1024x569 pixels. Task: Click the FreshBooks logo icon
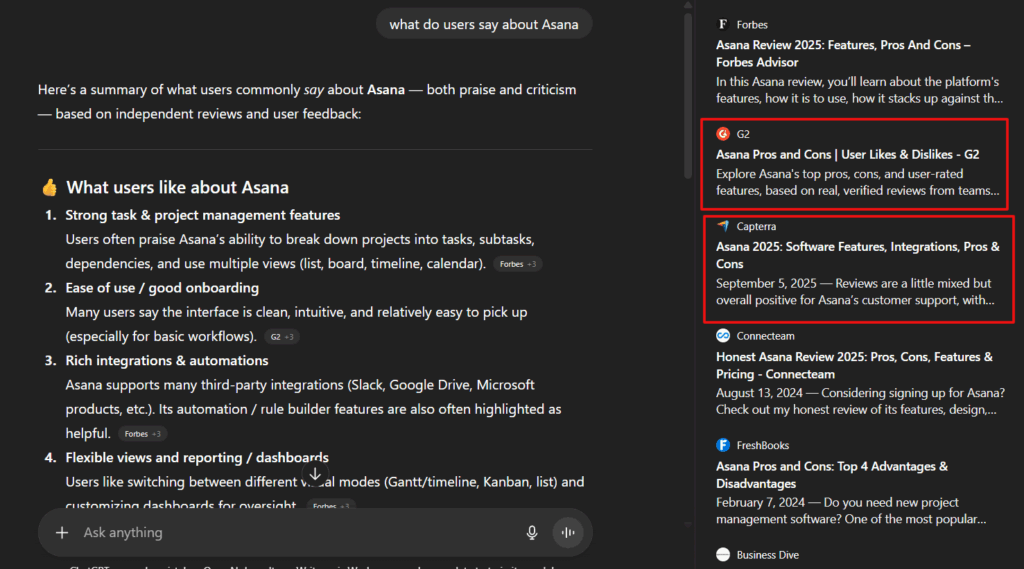tap(723, 445)
